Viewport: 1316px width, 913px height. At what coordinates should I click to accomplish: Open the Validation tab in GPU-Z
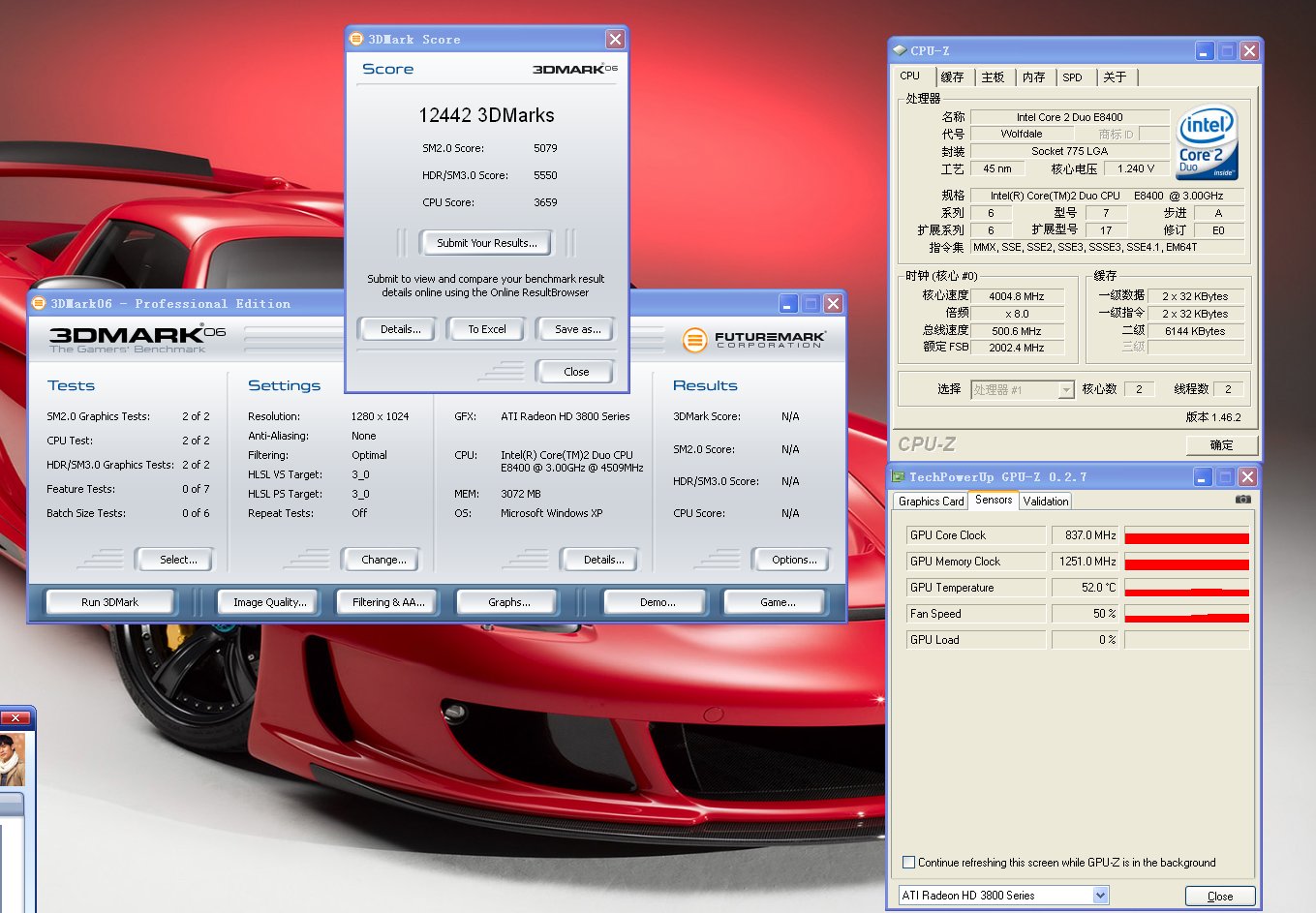point(1046,501)
